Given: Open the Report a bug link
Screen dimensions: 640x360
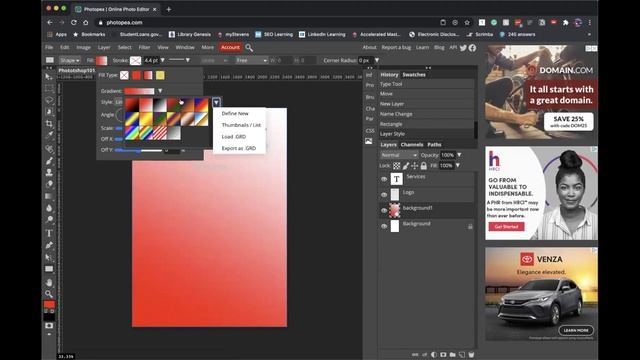Looking at the screenshot, I should pos(396,47).
